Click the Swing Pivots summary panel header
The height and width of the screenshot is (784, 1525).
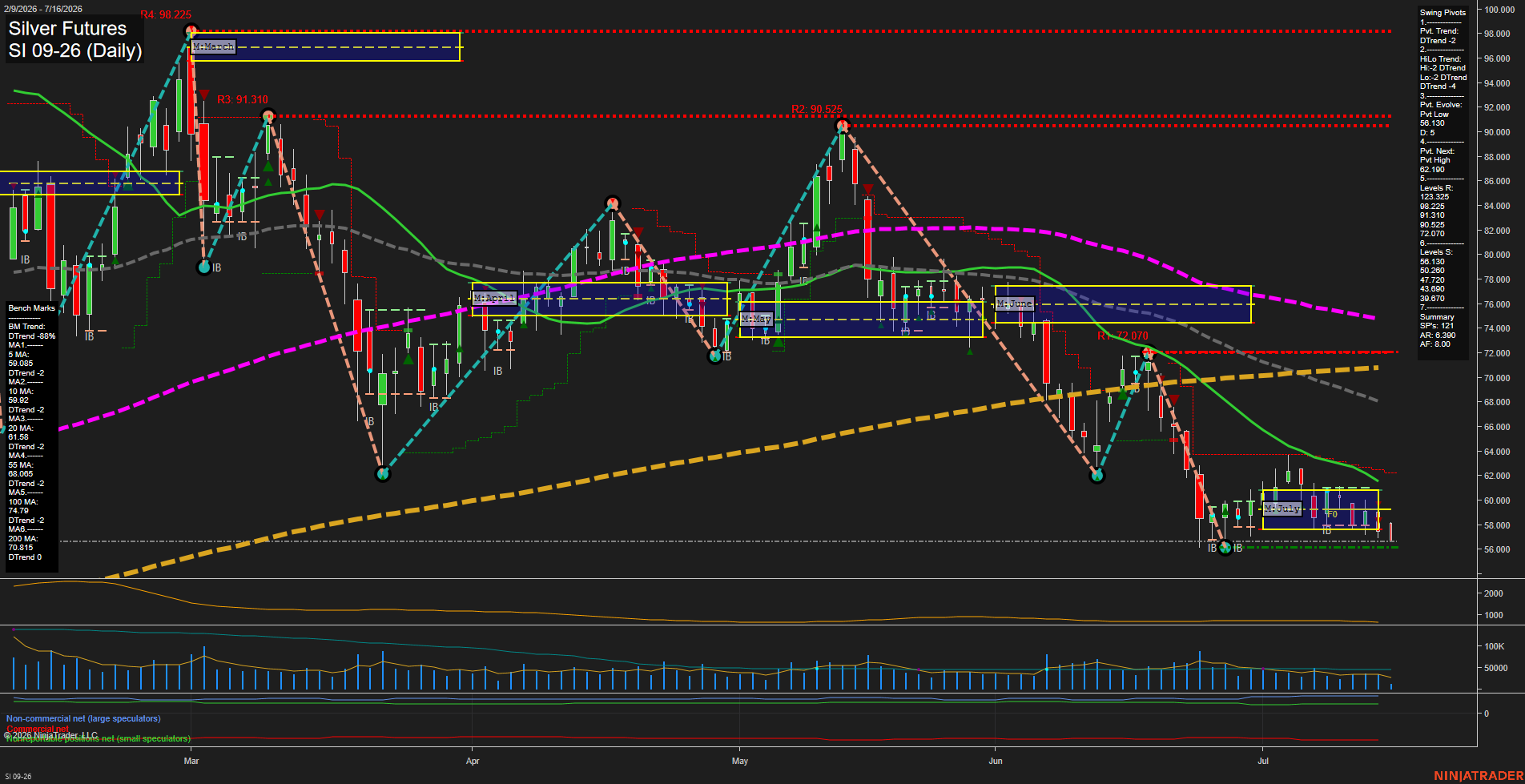pos(1443,13)
